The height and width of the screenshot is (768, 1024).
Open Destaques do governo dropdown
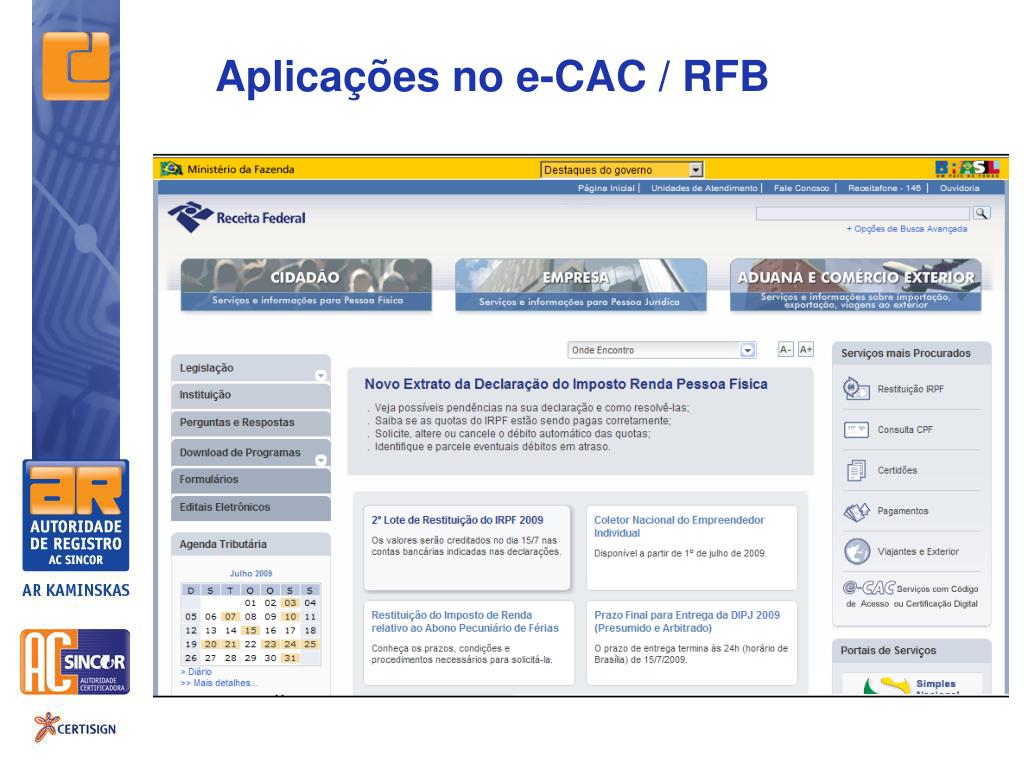[622, 170]
